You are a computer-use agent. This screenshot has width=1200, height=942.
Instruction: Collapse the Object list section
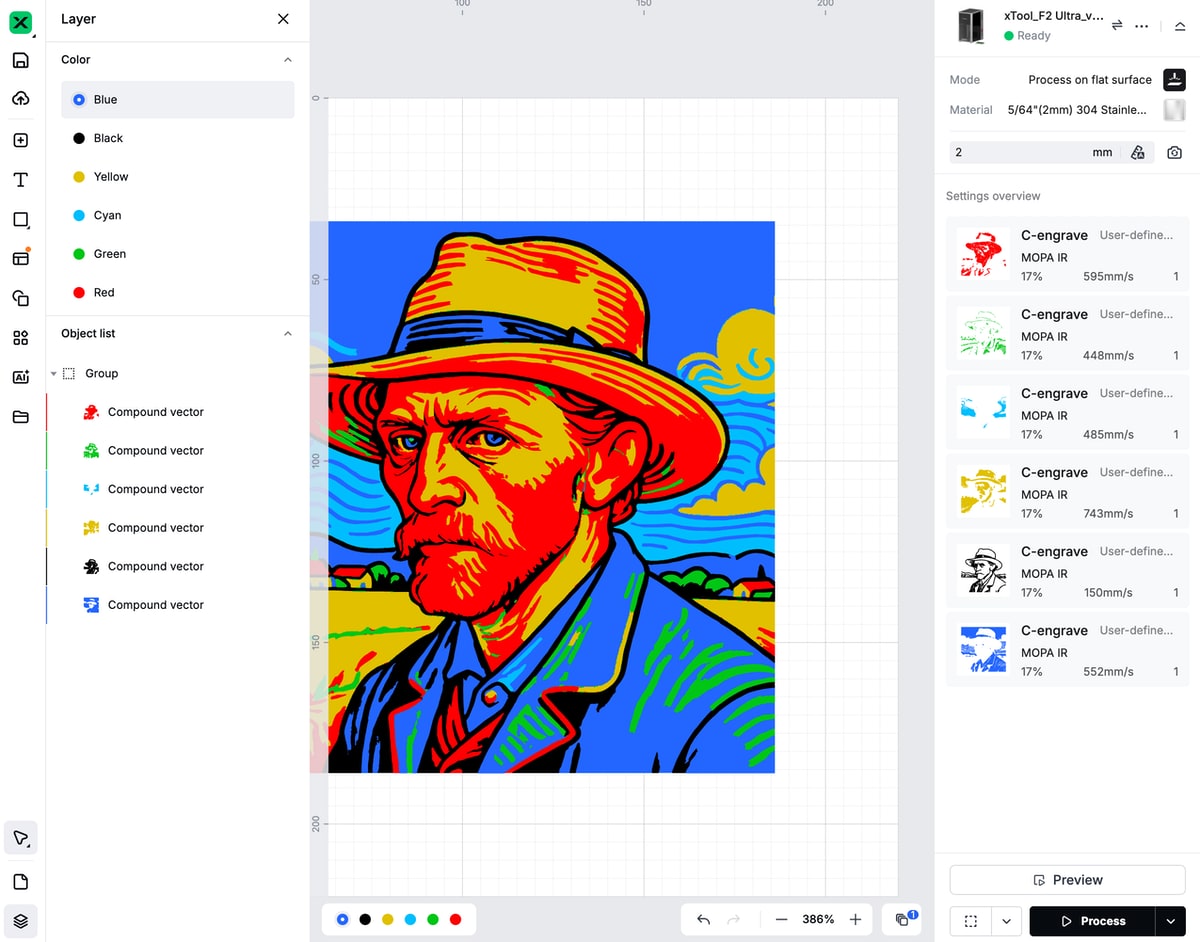pos(288,334)
